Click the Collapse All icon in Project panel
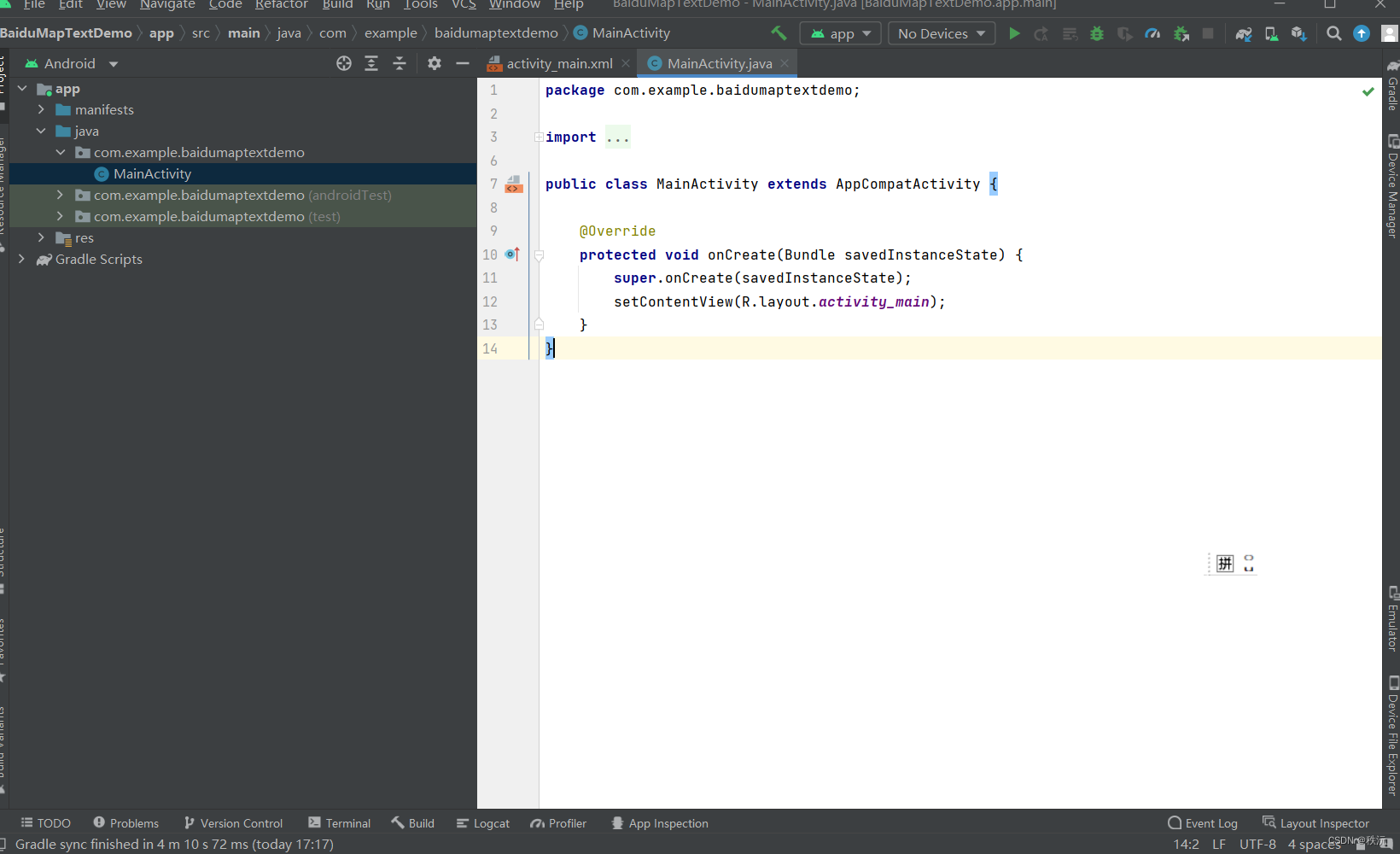This screenshot has width=1400, height=854. click(x=400, y=63)
